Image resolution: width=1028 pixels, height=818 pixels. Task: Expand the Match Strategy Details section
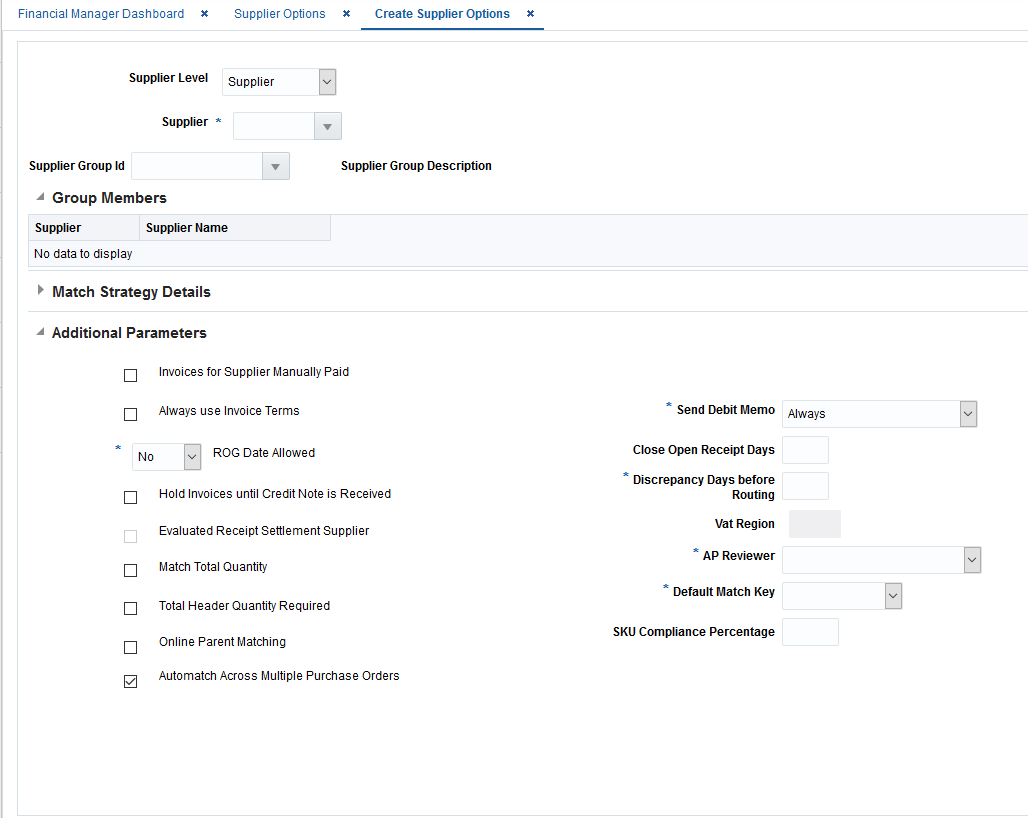pyautogui.click(x=40, y=291)
